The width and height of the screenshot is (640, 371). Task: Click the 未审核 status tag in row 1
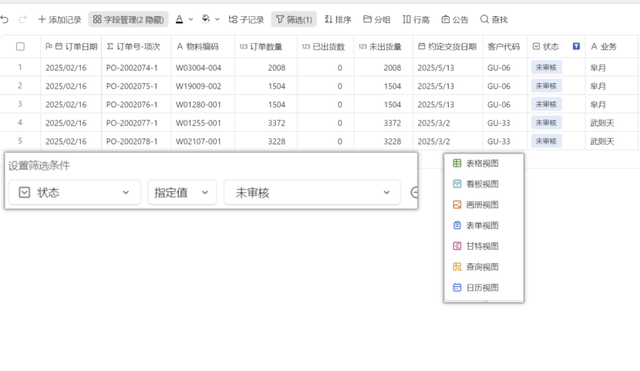tap(546, 67)
